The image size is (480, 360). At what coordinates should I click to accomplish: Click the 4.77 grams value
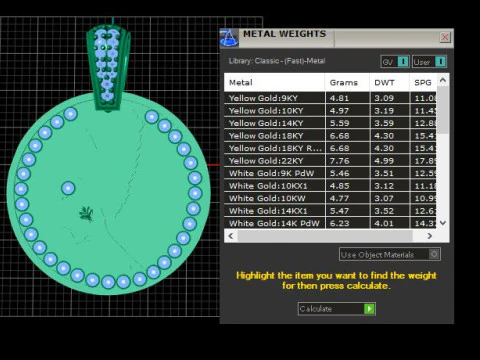click(x=339, y=198)
